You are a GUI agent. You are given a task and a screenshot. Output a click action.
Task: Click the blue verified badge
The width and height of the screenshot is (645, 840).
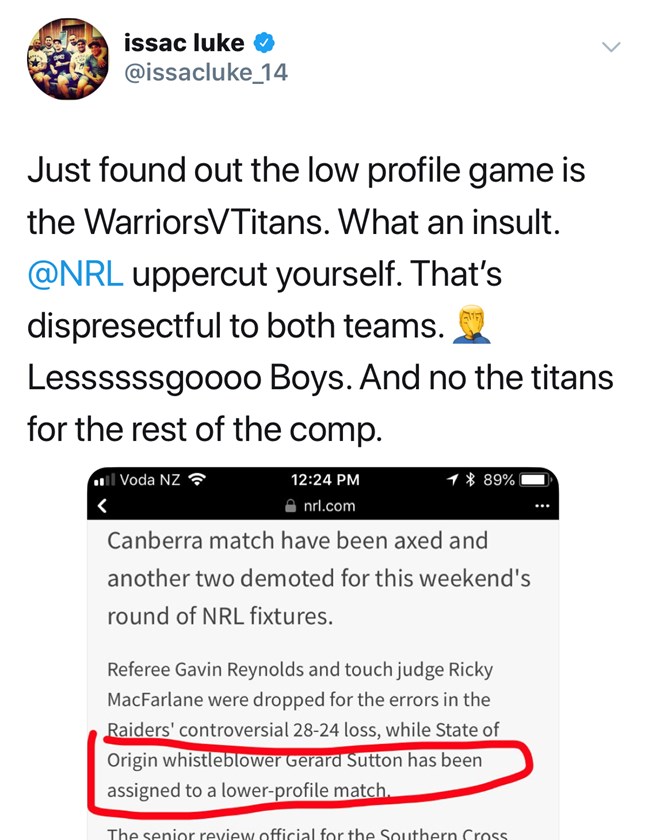click(x=265, y=43)
